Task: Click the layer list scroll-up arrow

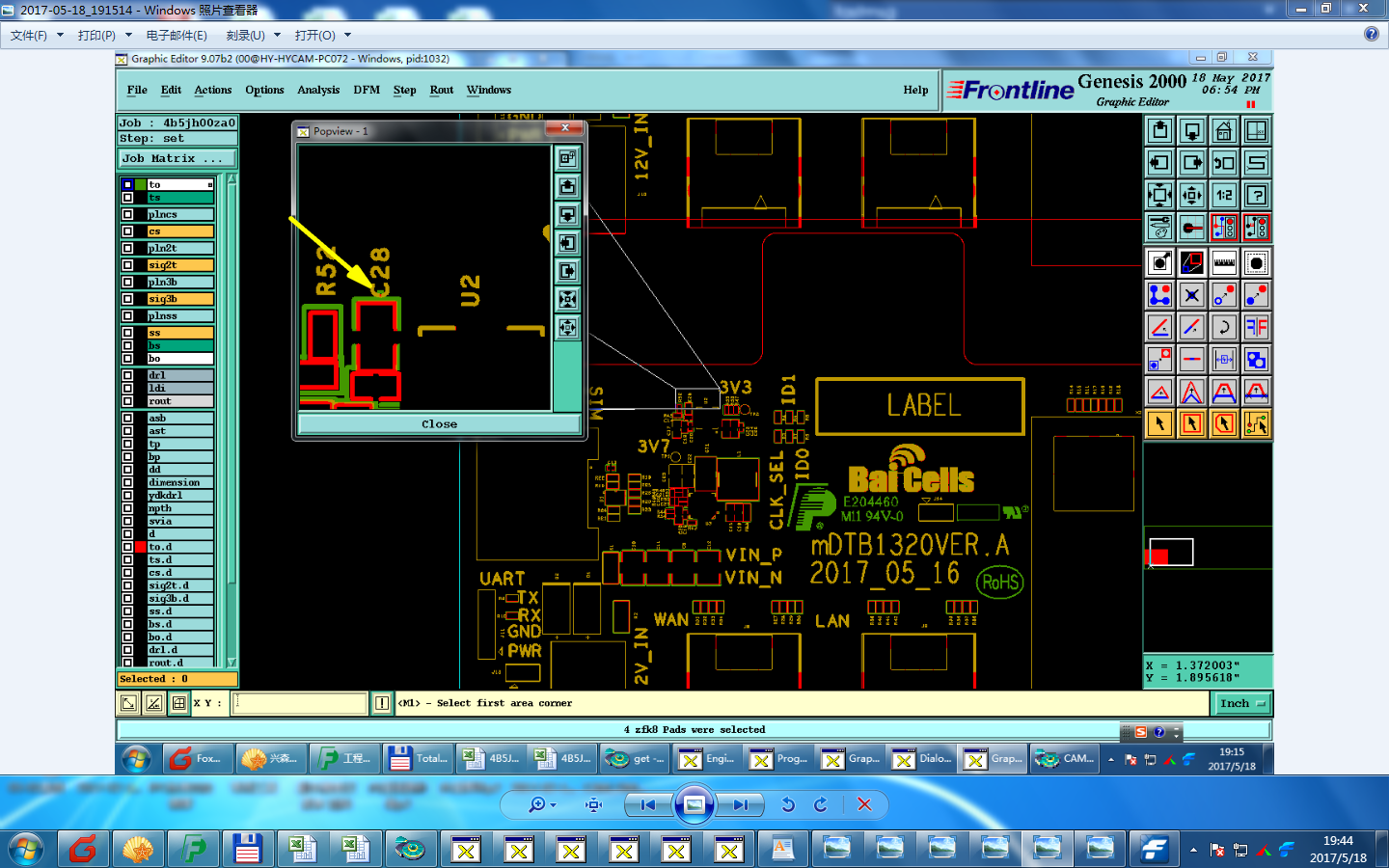Action: pyautogui.click(x=231, y=180)
